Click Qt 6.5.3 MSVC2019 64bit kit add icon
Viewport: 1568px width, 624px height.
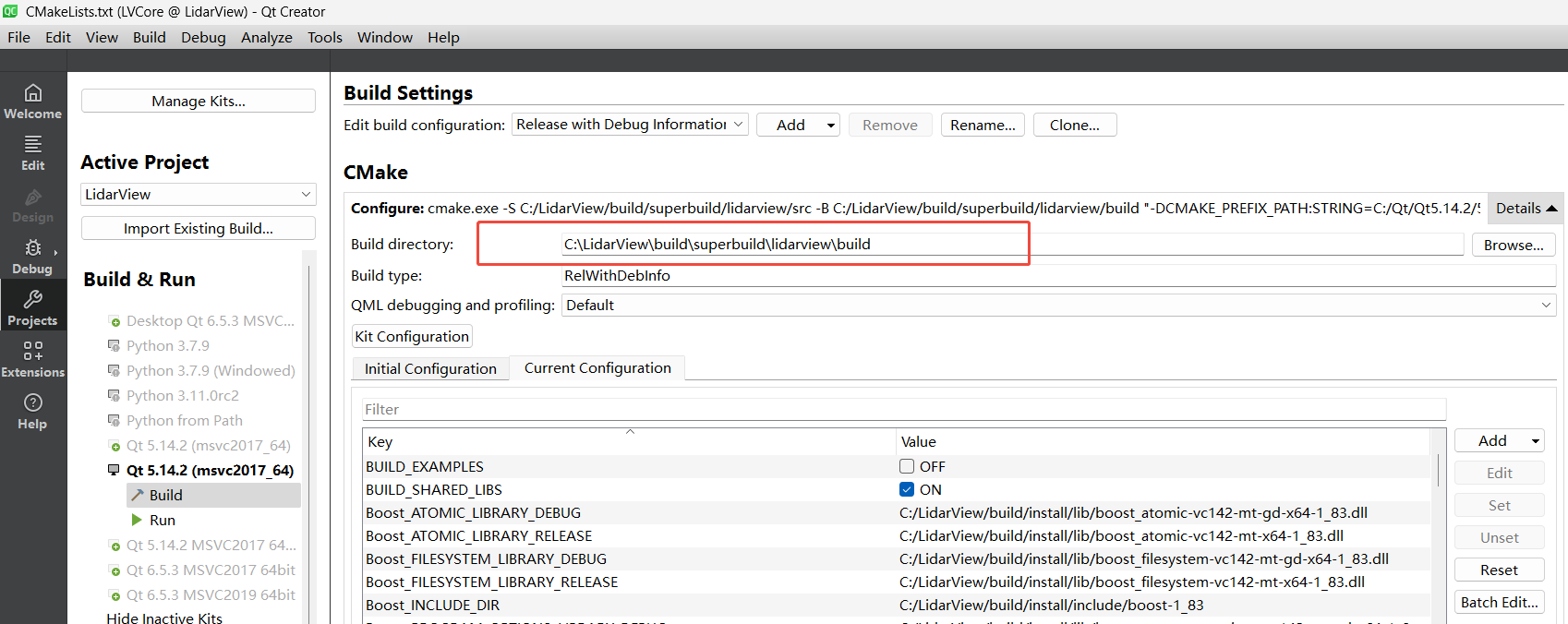(x=115, y=596)
